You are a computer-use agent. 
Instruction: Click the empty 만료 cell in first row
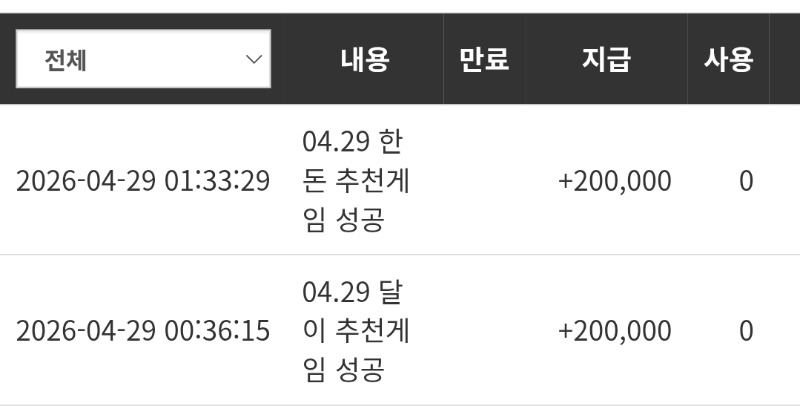tap(485, 180)
